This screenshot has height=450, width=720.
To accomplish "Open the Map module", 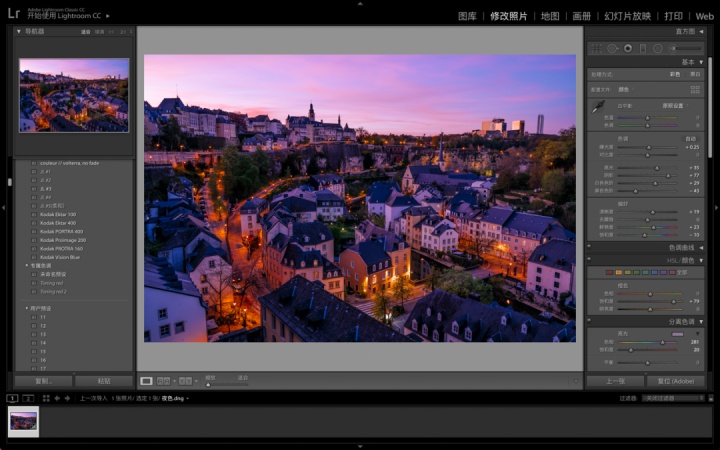I will click(x=550, y=16).
